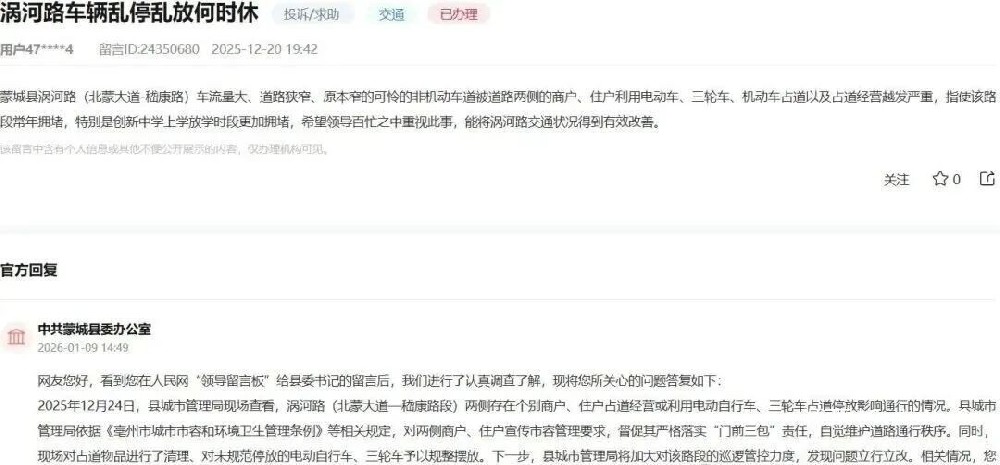Click the 已办理 status tag
1000x465 pixels.
point(459,15)
